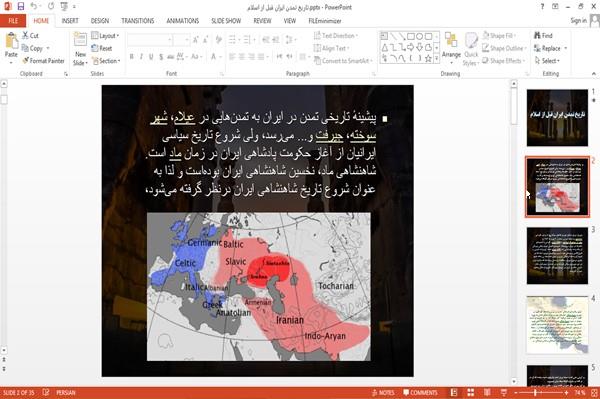Select slide 1 thumbnail

[557, 118]
